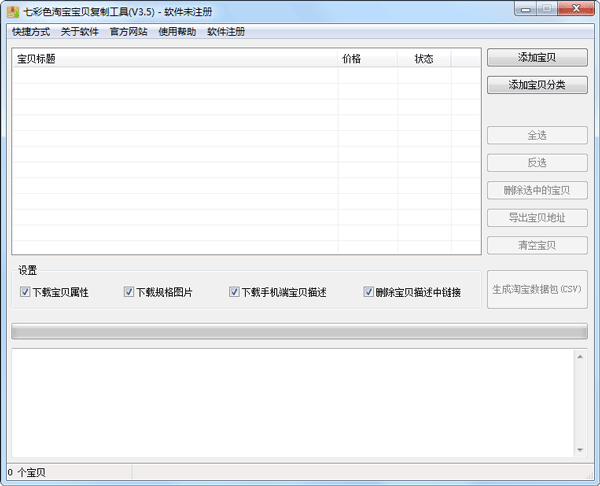Sort by the 价格 column header
Viewport: 600px width, 486px height.
click(x=368, y=59)
